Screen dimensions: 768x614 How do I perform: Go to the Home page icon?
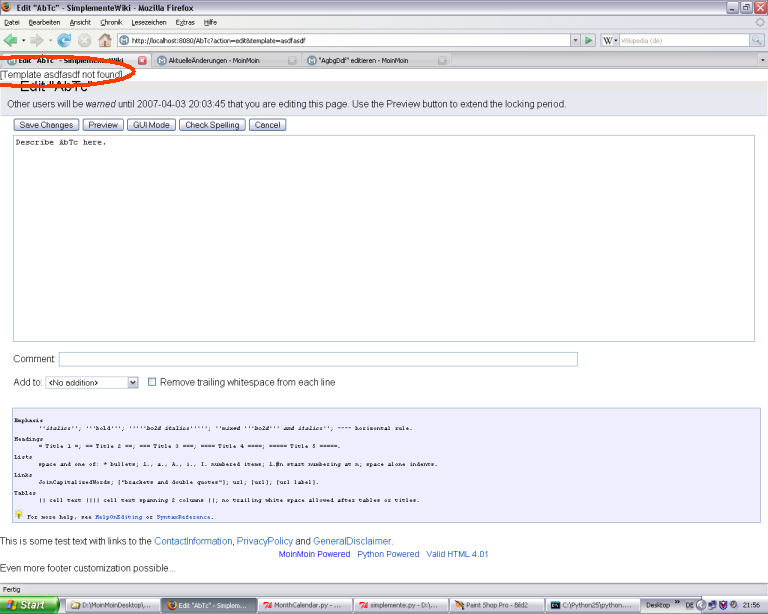click(104, 40)
